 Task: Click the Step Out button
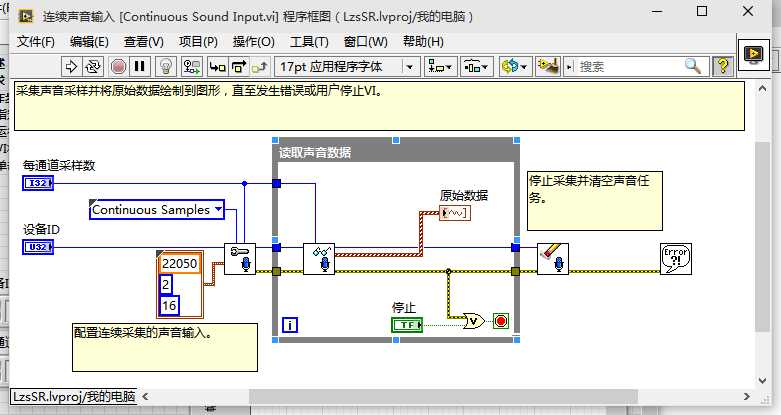260,66
